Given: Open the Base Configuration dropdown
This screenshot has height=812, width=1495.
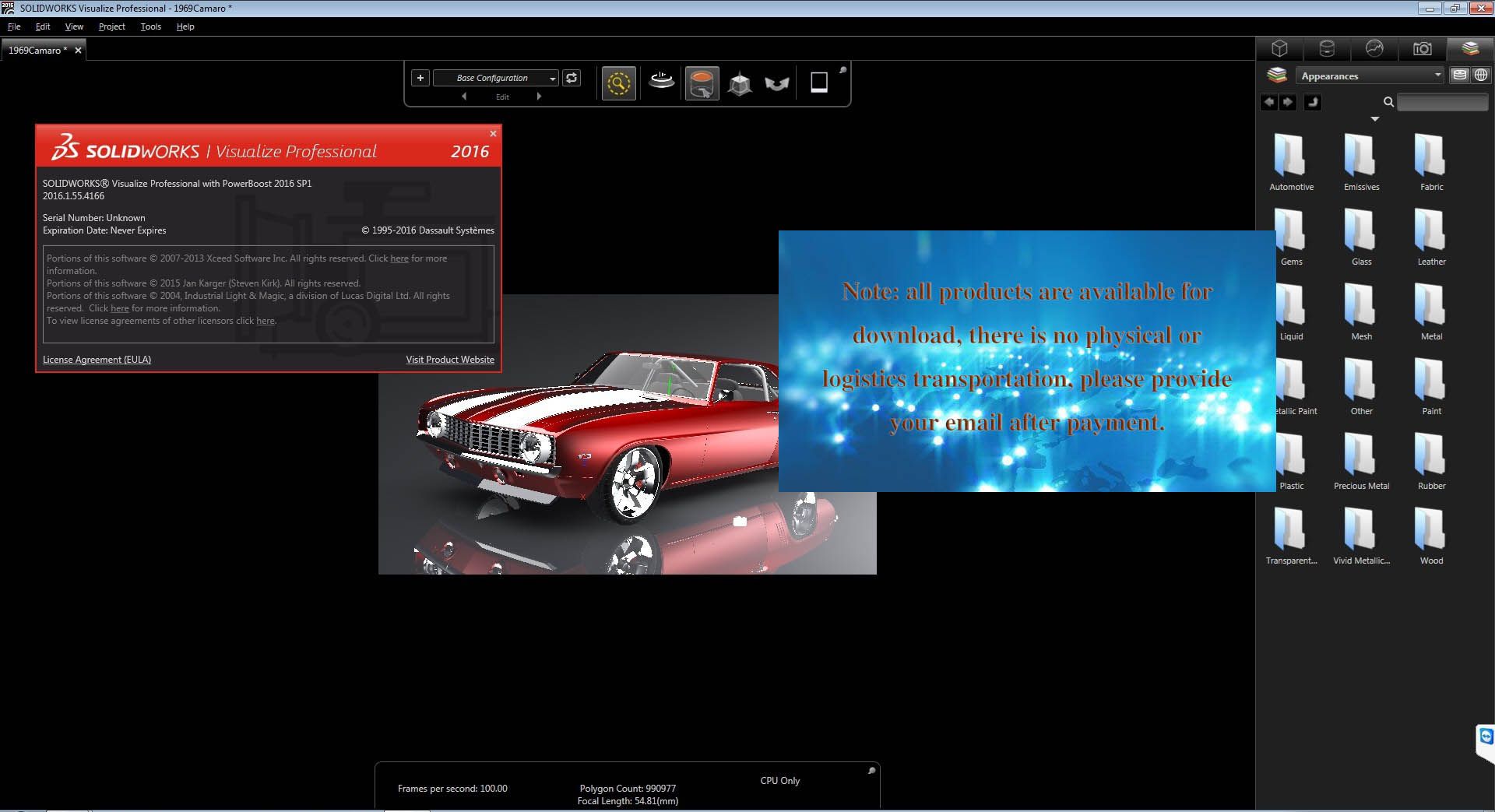Looking at the screenshot, I should [x=496, y=78].
